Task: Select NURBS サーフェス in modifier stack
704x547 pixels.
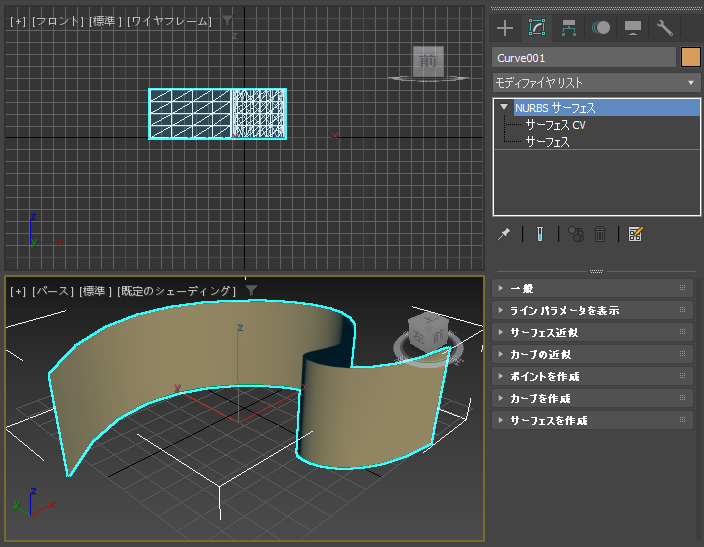Action: [607, 108]
